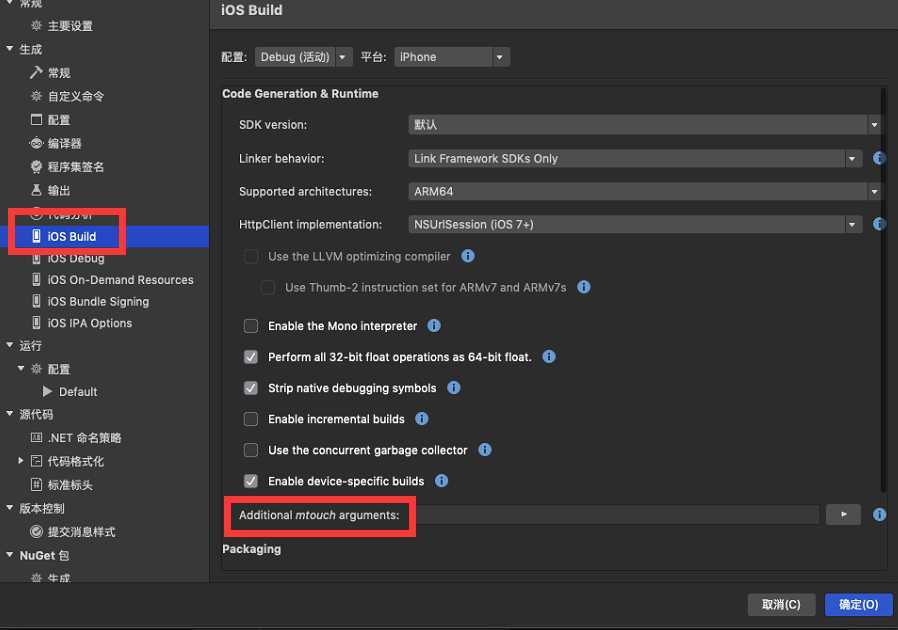Click the check icon beside 提交消息样式
898x630 pixels.
pyautogui.click(x=36, y=531)
